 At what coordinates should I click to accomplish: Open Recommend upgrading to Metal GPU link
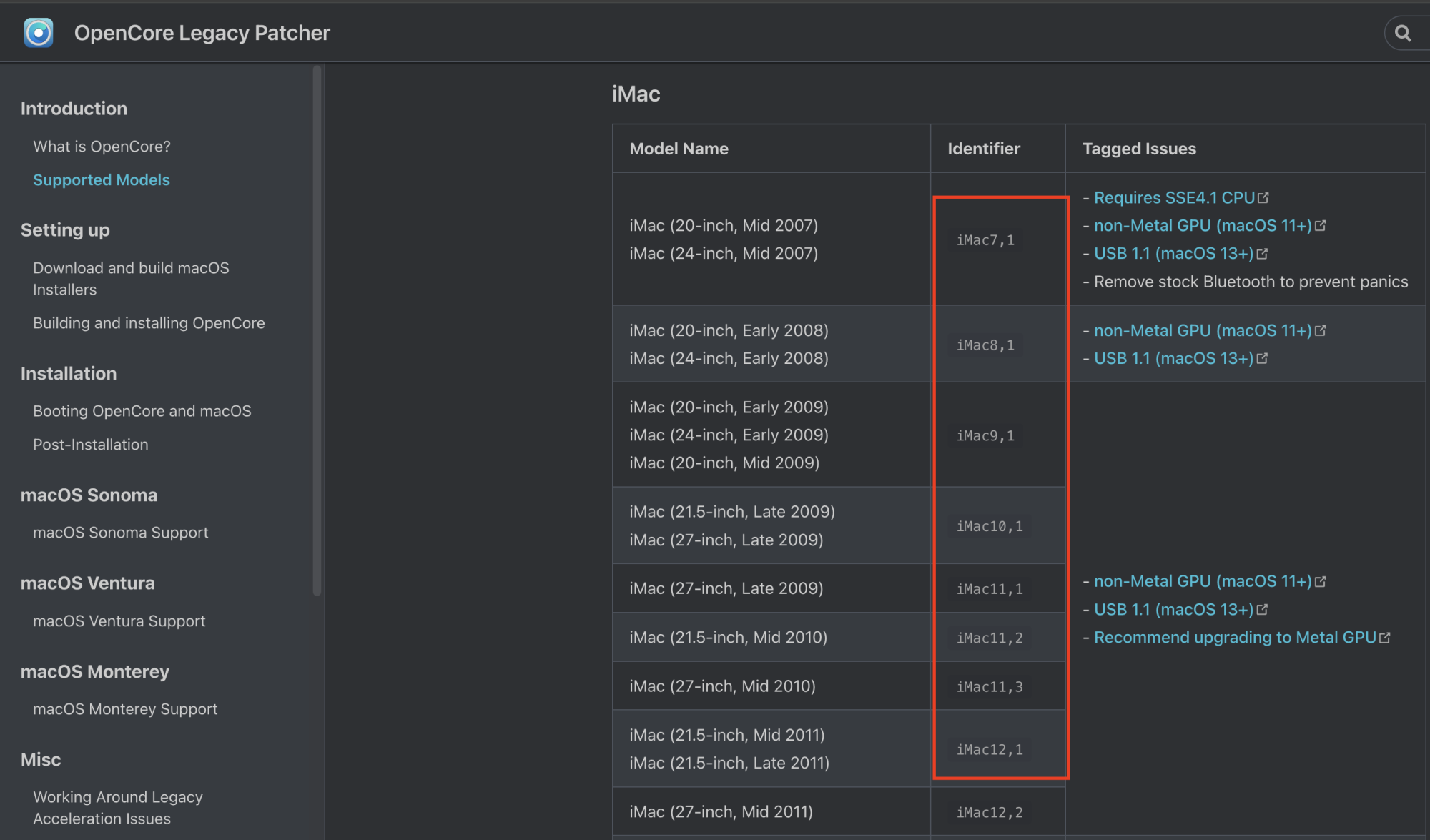pyautogui.click(x=1235, y=637)
